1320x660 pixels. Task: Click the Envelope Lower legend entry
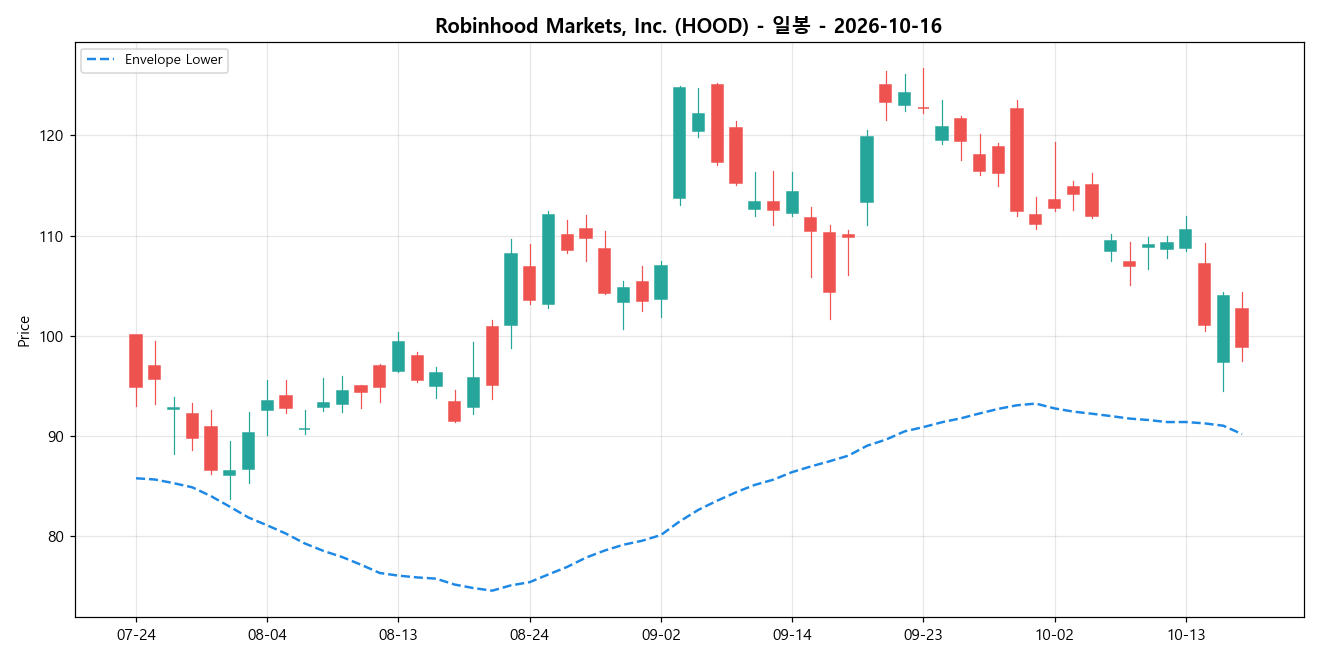point(154,60)
